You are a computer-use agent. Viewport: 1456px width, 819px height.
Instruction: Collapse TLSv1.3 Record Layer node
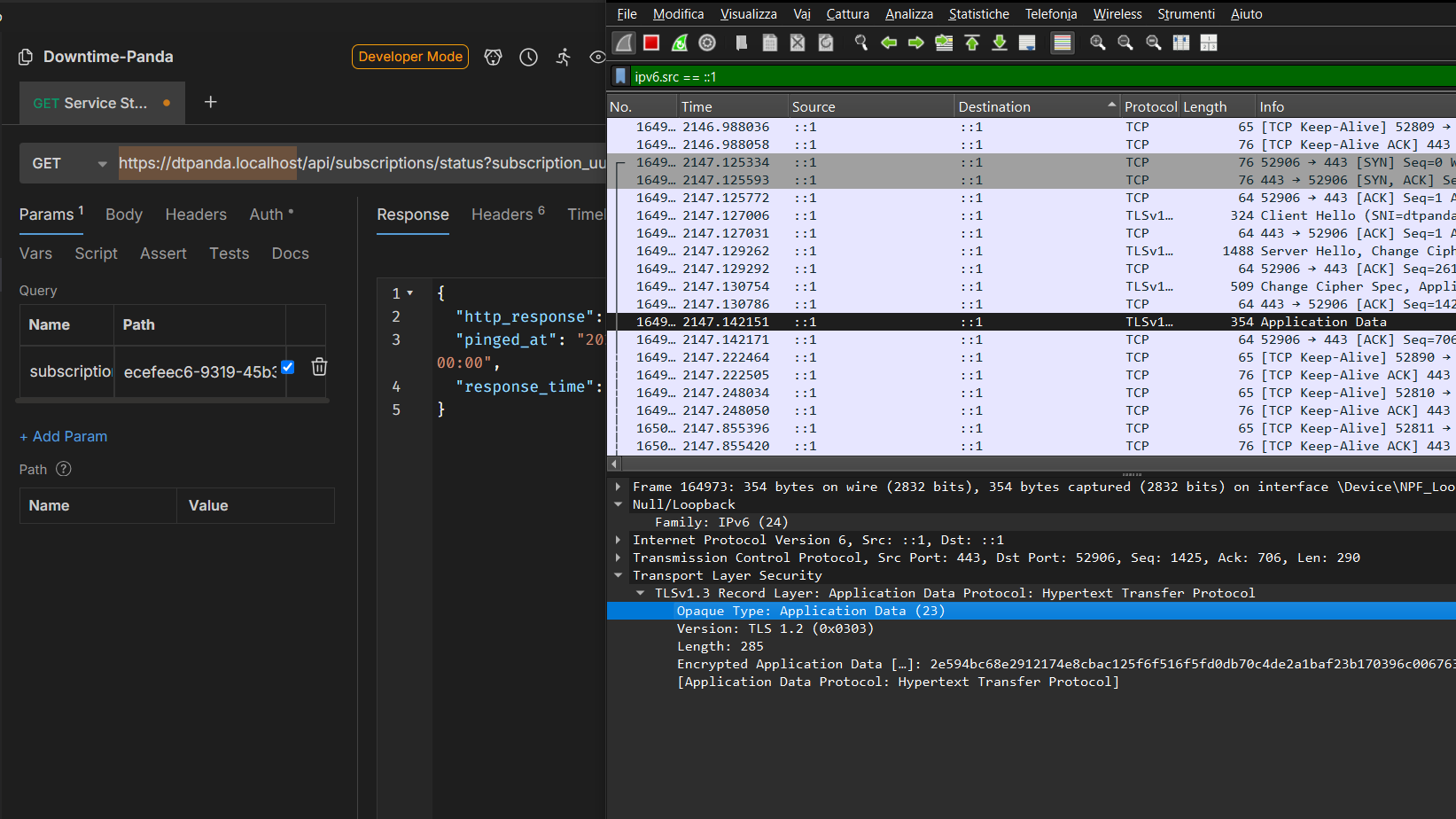tap(640, 593)
